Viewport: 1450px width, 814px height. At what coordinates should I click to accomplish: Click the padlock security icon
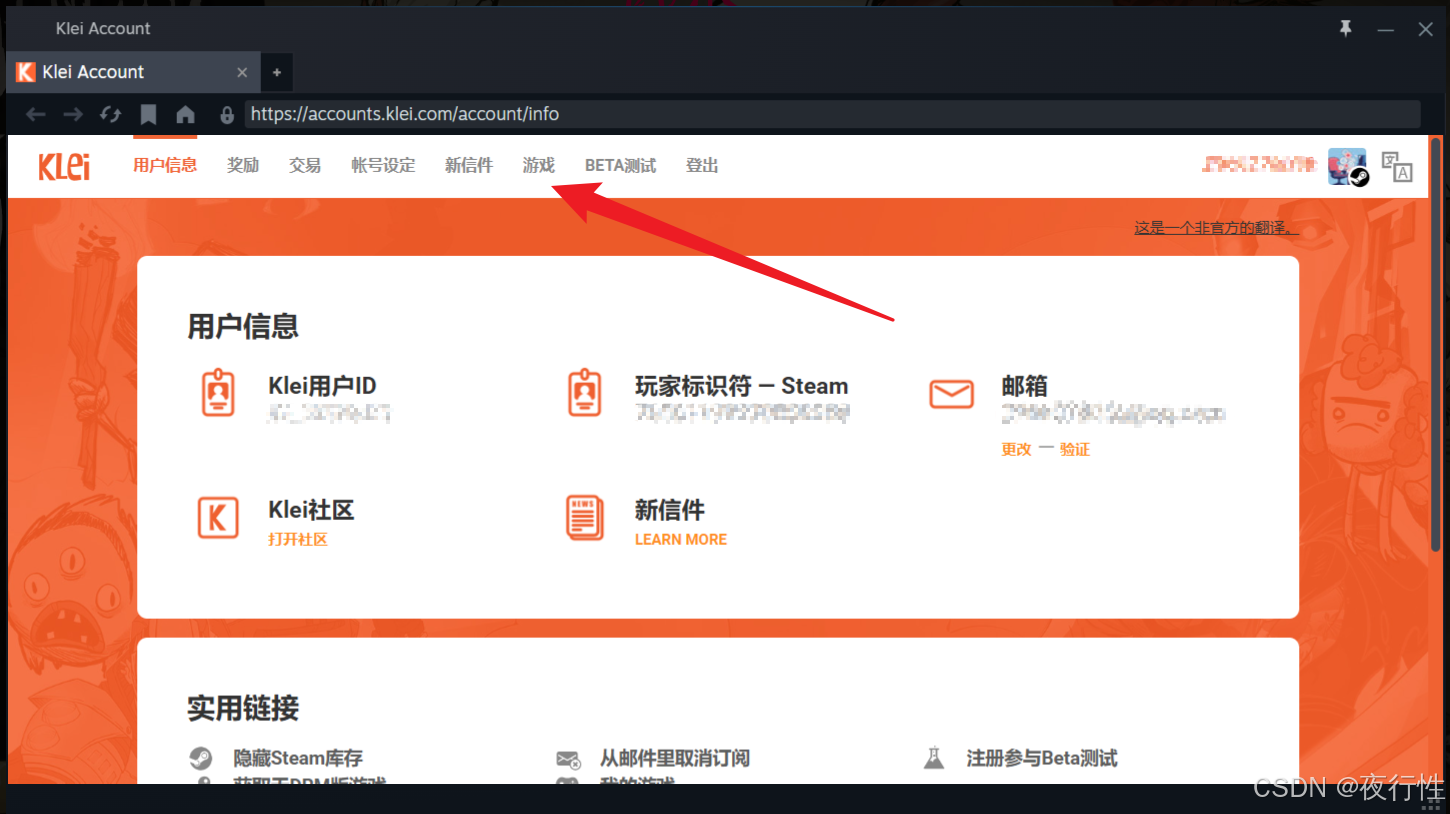pyautogui.click(x=227, y=114)
